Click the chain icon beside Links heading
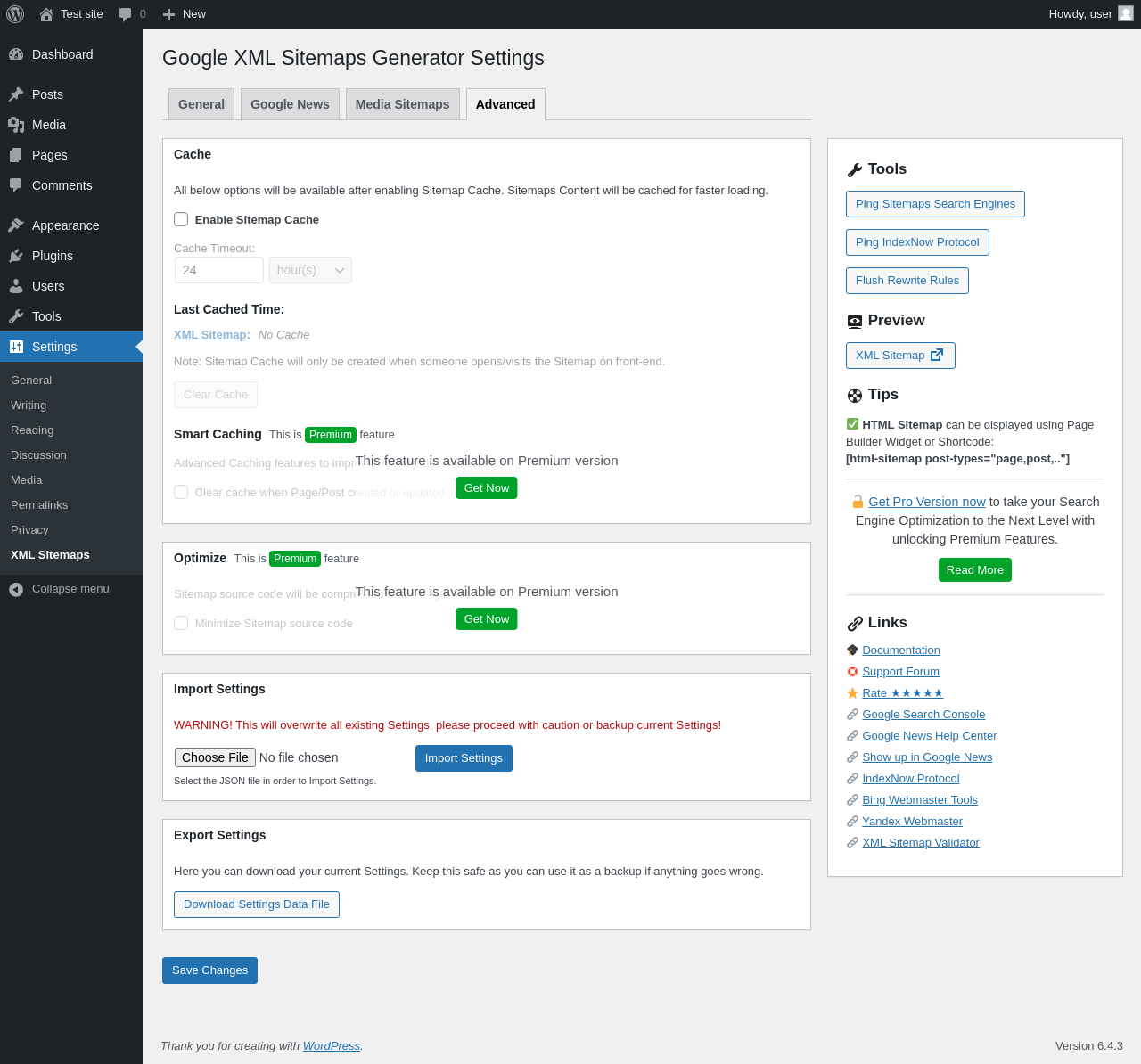Screen dimensions: 1141x1064 [855, 624]
